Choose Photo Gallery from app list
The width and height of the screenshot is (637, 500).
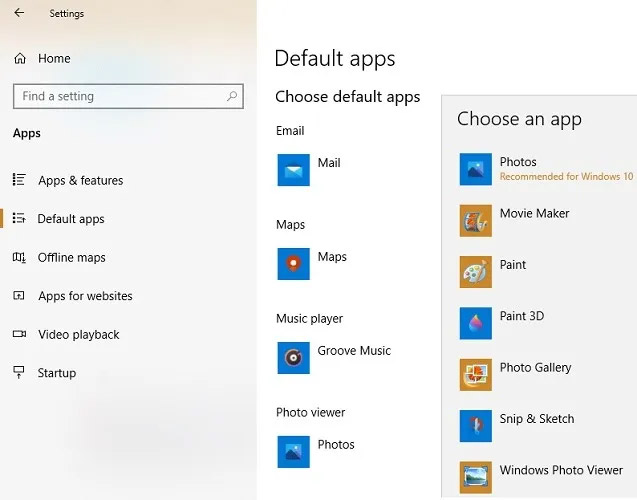[535, 368]
